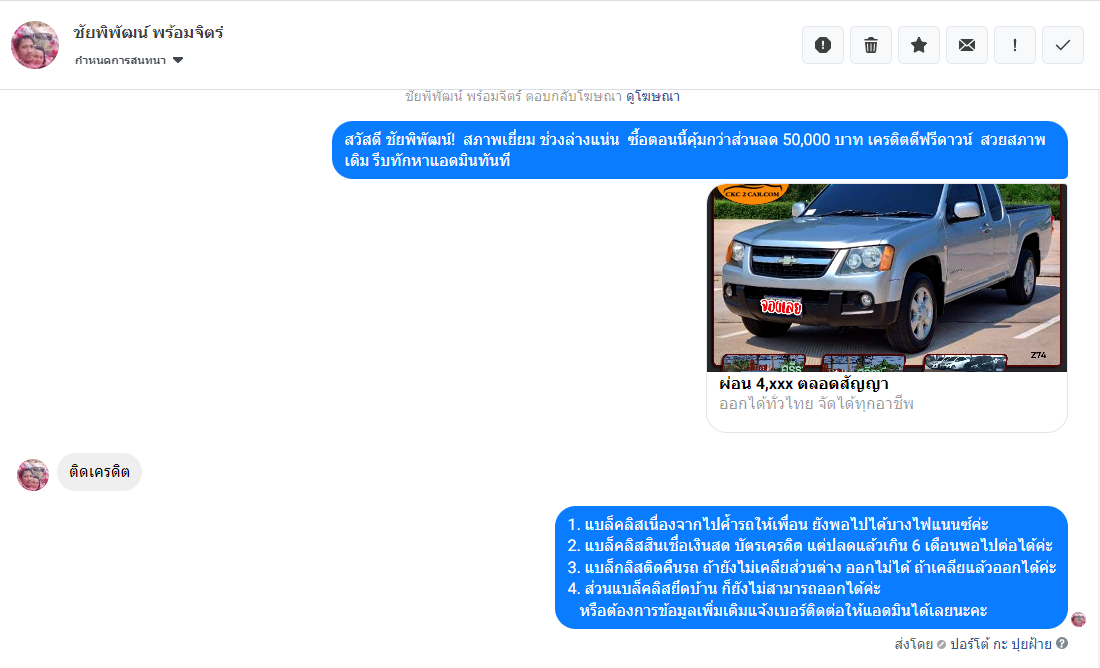The height and width of the screenshot is (668, 1100).
Task: Open the ดูโฆษณา link
Action: 652,96
